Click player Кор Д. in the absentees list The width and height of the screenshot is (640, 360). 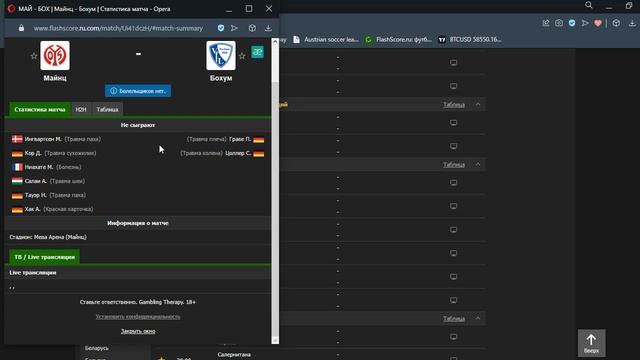point(33,153)
